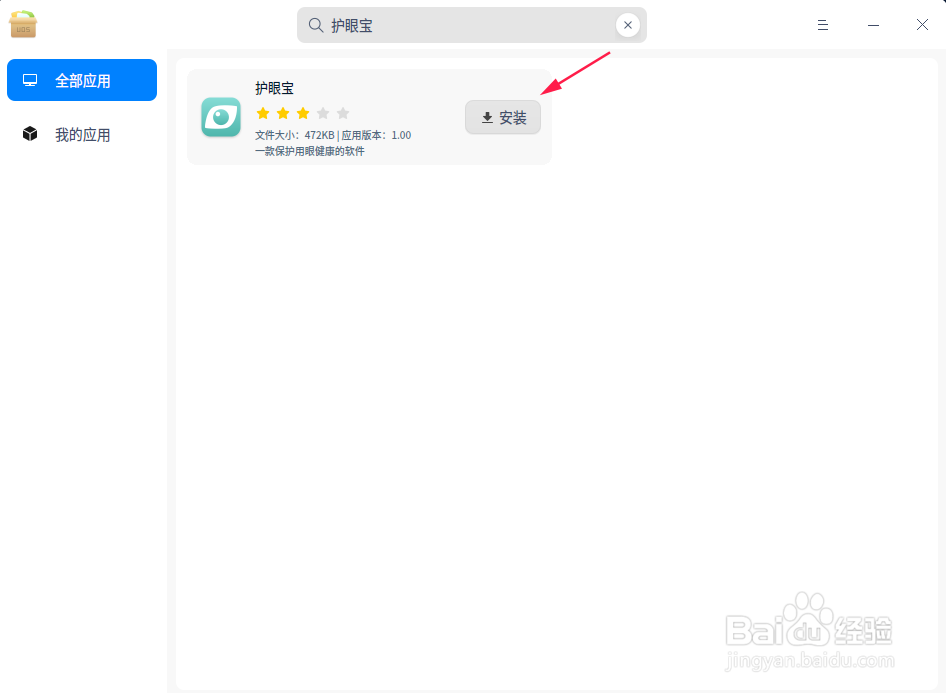
Task: Click the monitor icon beside 全部应用
Action: [x=30, y=80]
